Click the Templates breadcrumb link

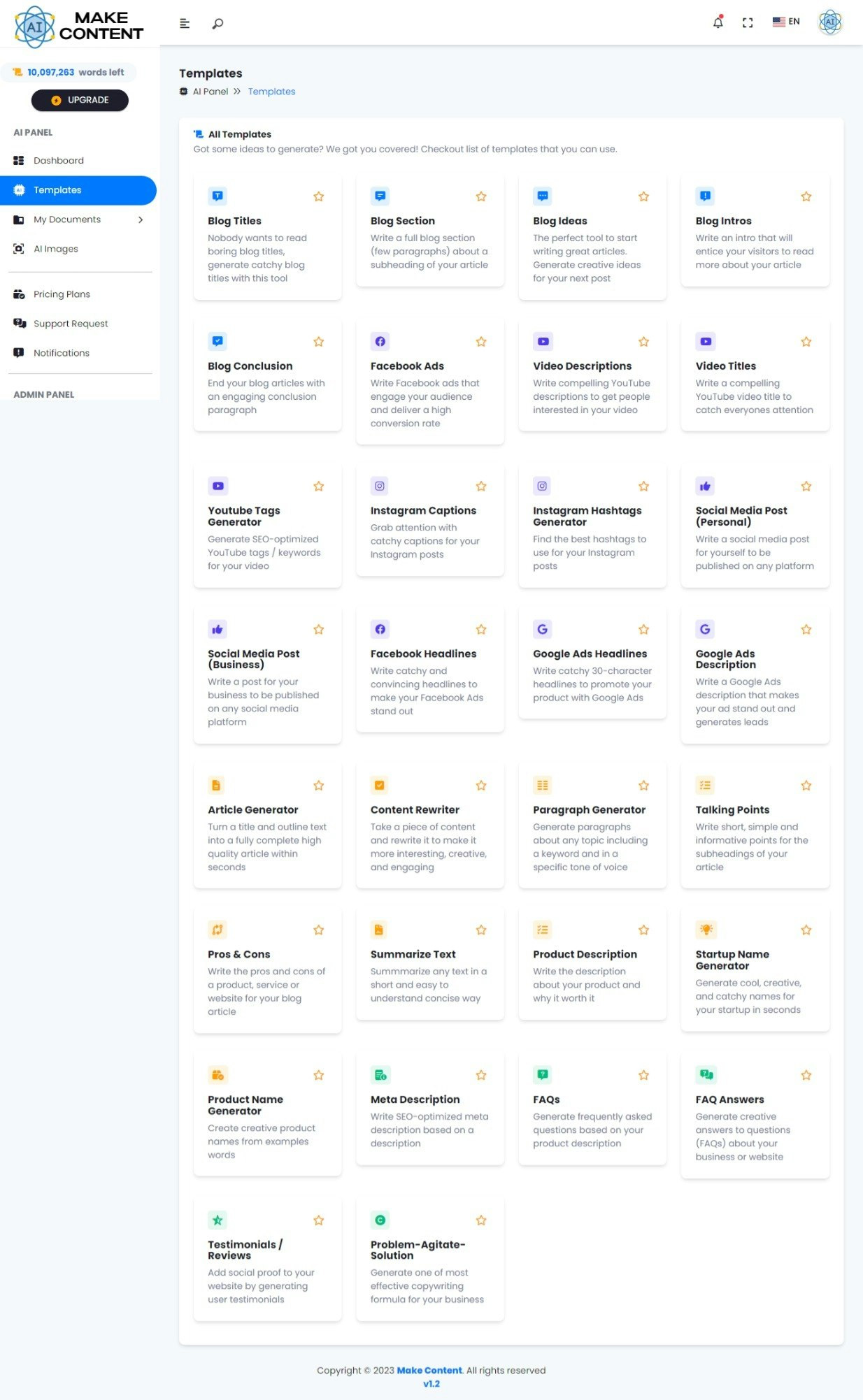(271, 92)
